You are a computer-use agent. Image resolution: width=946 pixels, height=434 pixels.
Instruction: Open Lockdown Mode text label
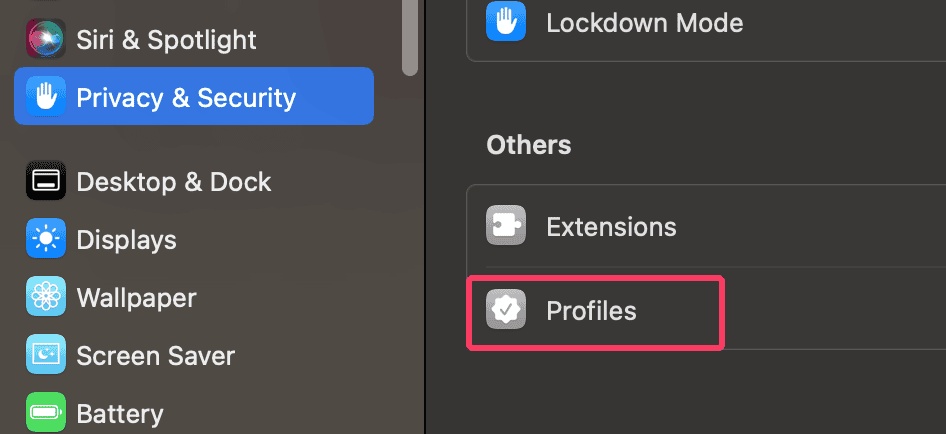click(x=644, y=22)
